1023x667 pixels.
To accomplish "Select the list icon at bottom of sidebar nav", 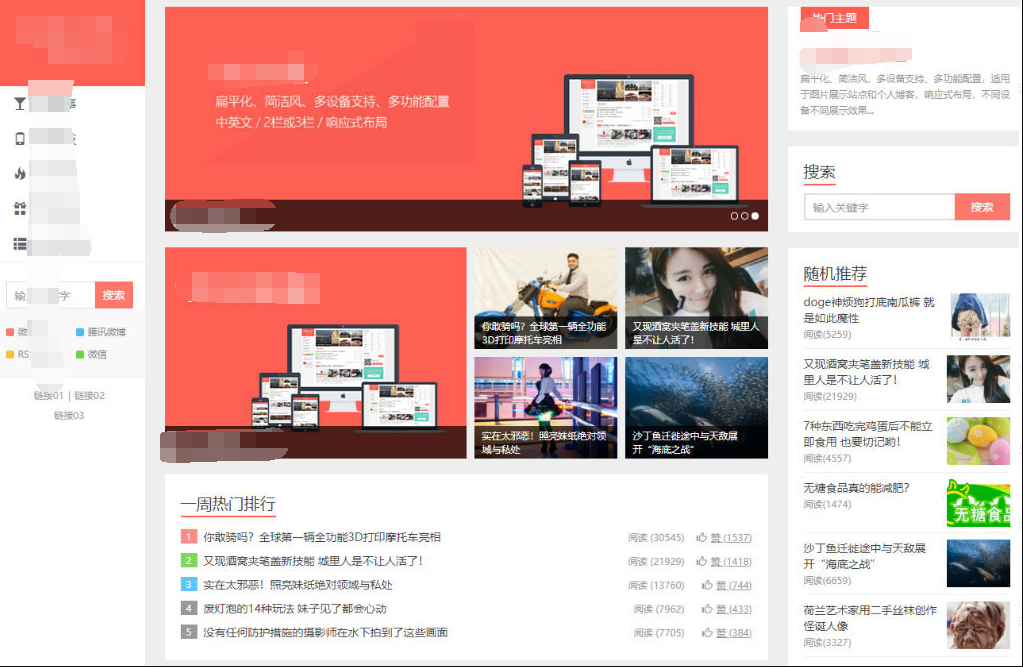I will click(x=19, y=240).
